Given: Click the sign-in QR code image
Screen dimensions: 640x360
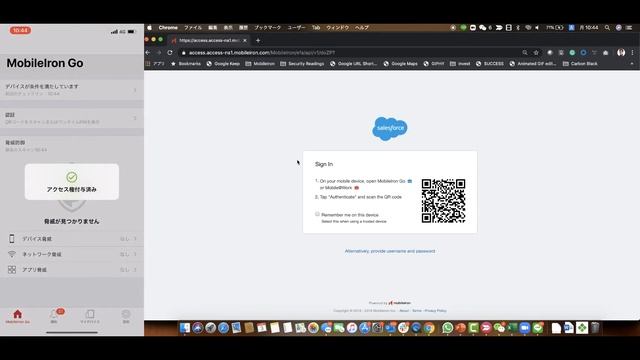Looking at the screenshot, I should tap(443, 201).
